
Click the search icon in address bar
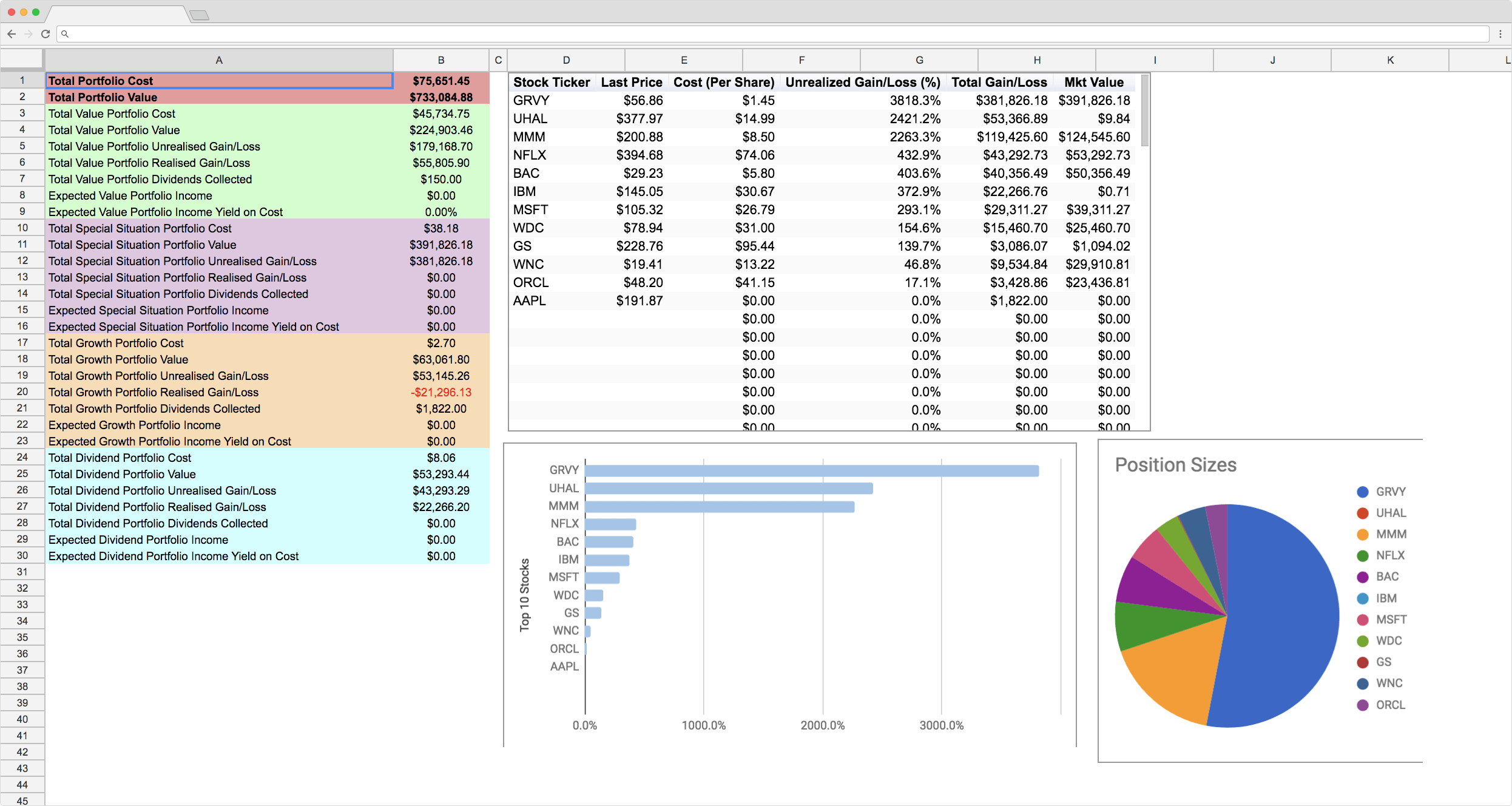pyautogui.click(x=65, y=34)
